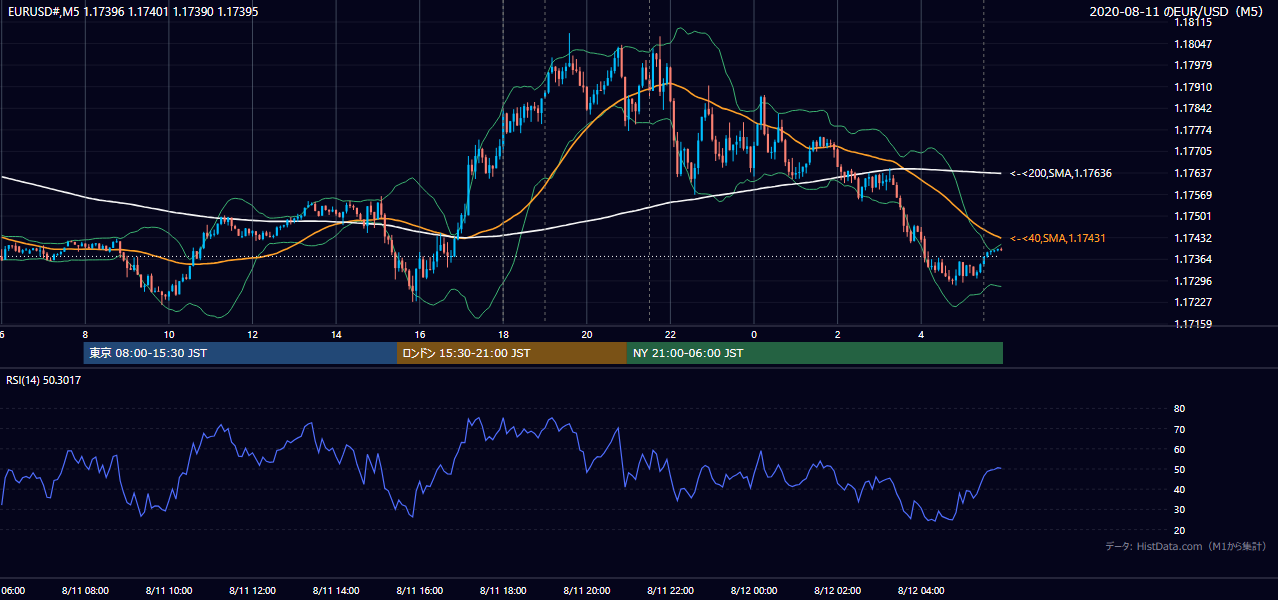Click the London session bar ロンドン 15:30-21:00 JST

point(512,353)
